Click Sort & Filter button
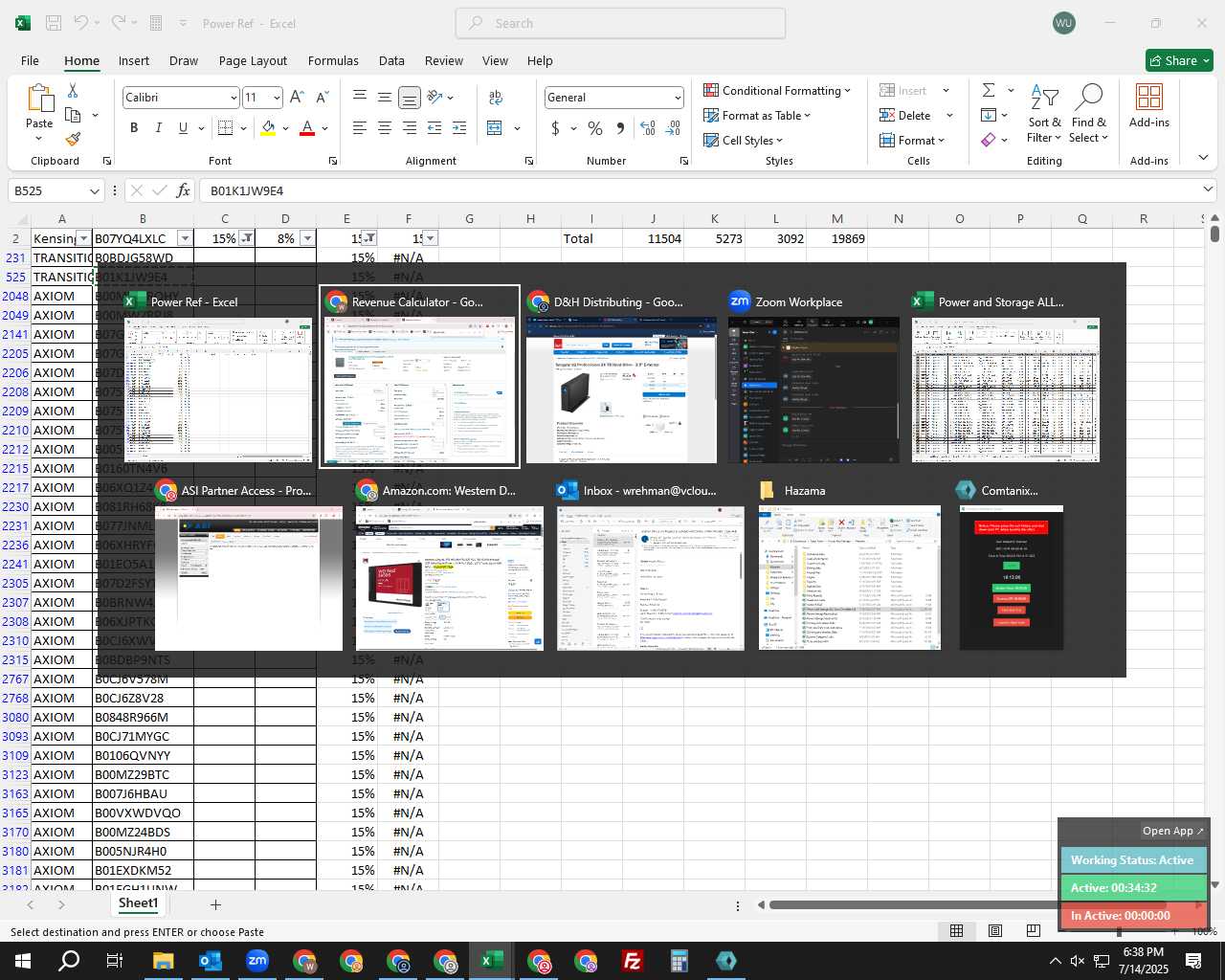1225x980 pixels. tap(1044, 113)
